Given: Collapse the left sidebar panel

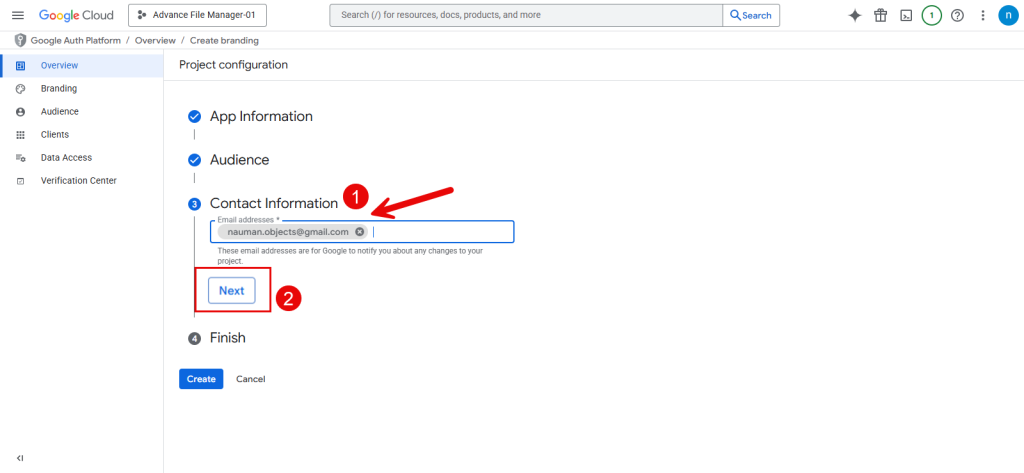Looking at the screenshot, I should (20, 458).
